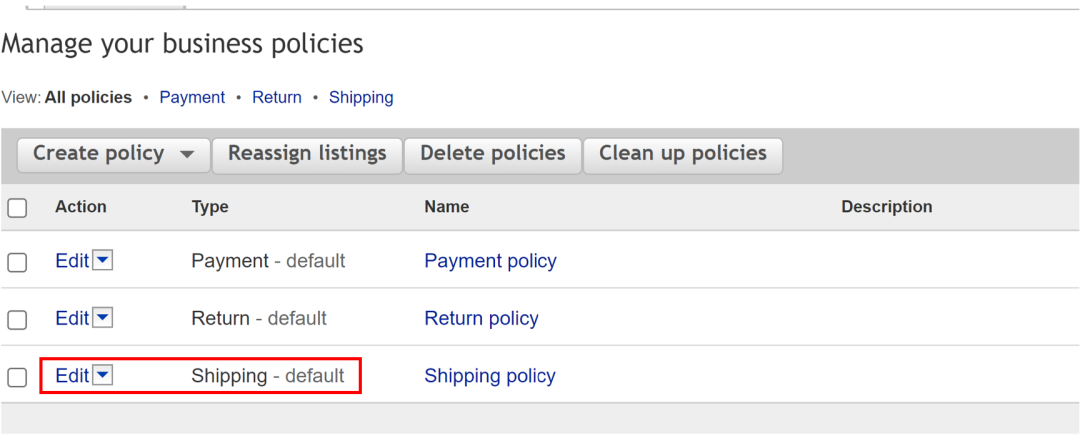Tick the select-all checkbox in header
This screenshot has height=441, width=1080.
(17, 208)
